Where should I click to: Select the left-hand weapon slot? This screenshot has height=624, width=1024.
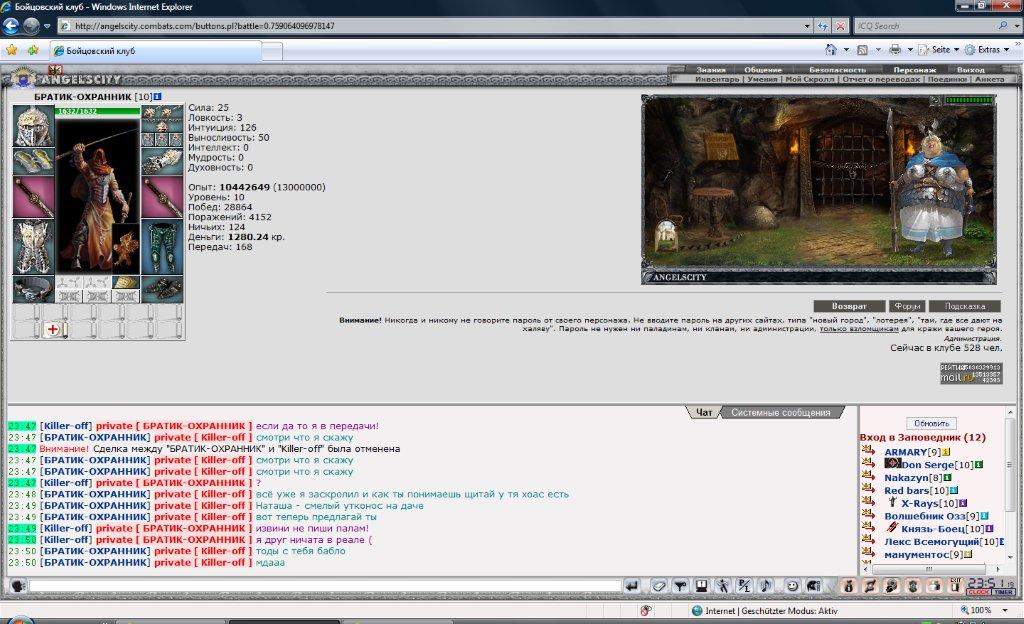pos(33,196)
